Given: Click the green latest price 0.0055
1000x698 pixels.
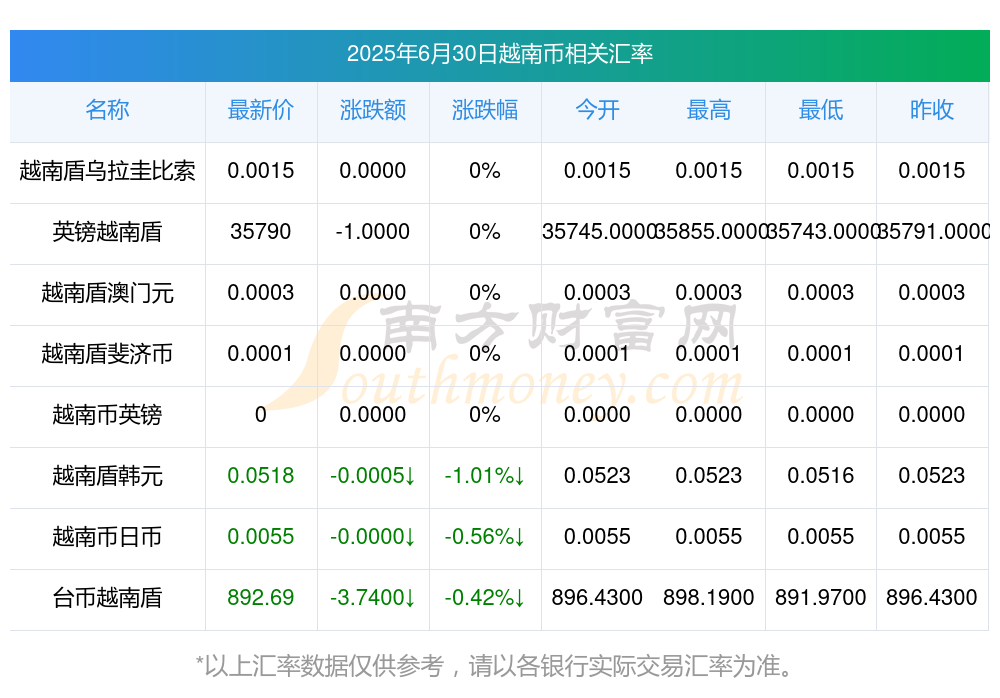Looking at the screenshot, I should (x=260, y=537).
